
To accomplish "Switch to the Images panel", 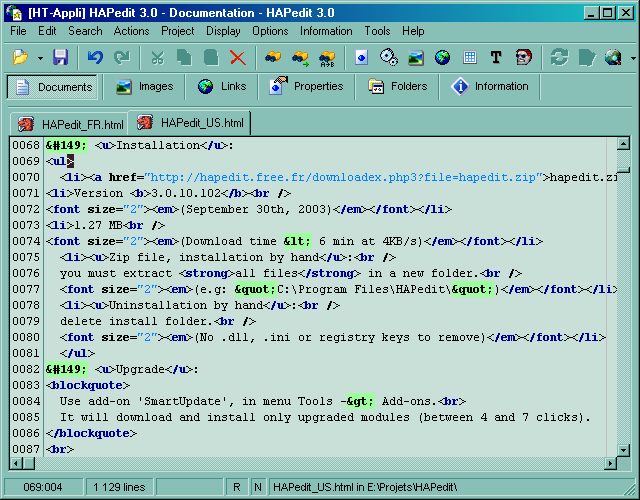I will tap(144, 87).
